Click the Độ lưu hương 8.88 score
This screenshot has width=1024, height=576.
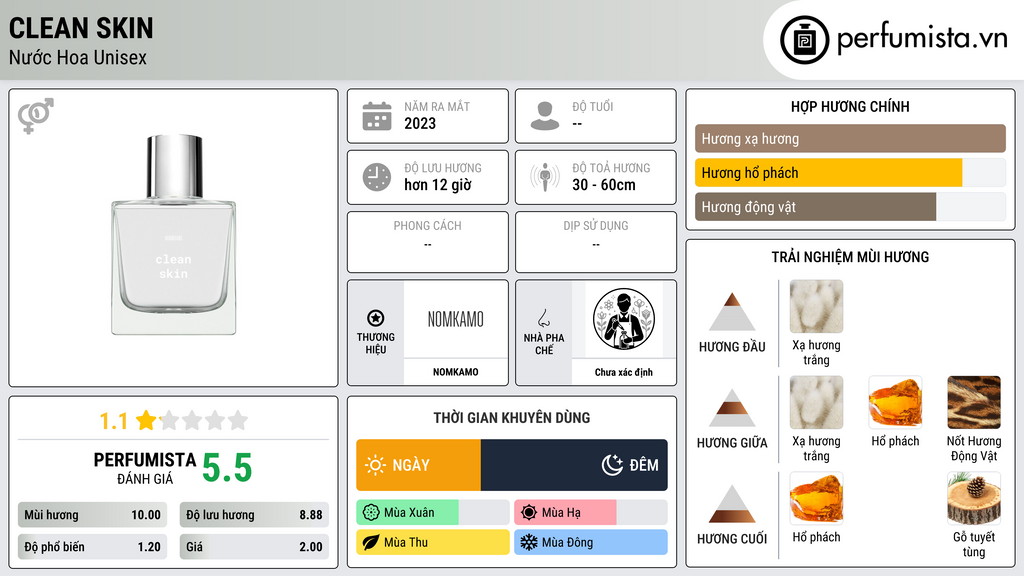click(254, 515)
